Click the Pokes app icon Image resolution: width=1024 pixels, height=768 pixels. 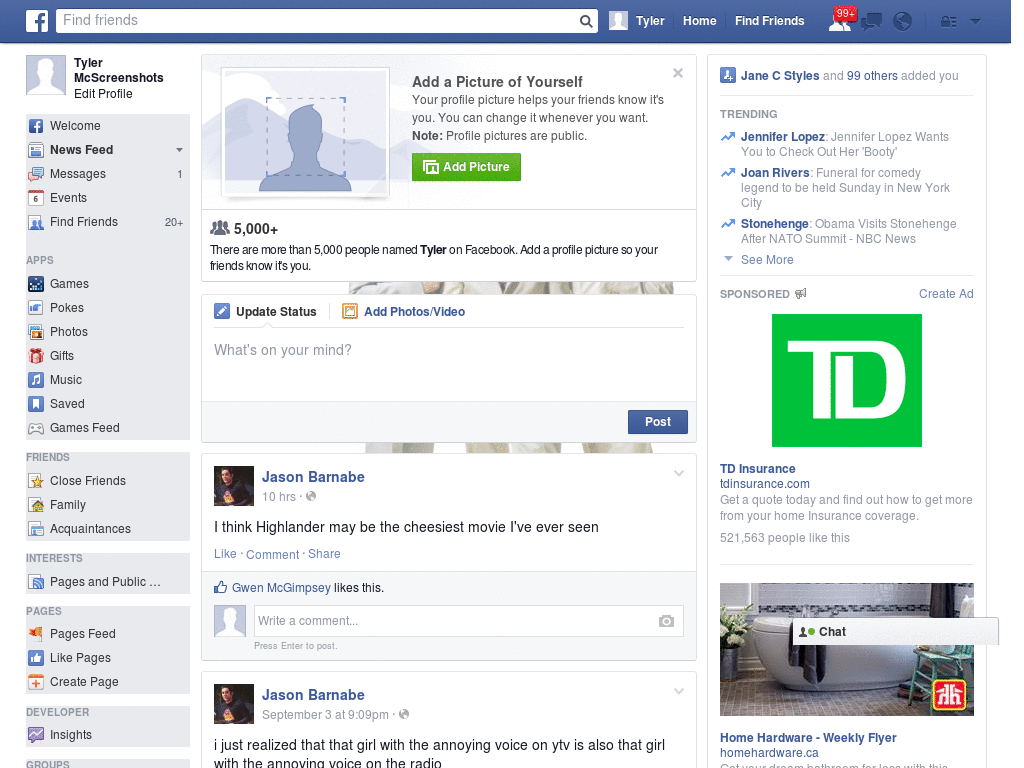pos(36,308)
